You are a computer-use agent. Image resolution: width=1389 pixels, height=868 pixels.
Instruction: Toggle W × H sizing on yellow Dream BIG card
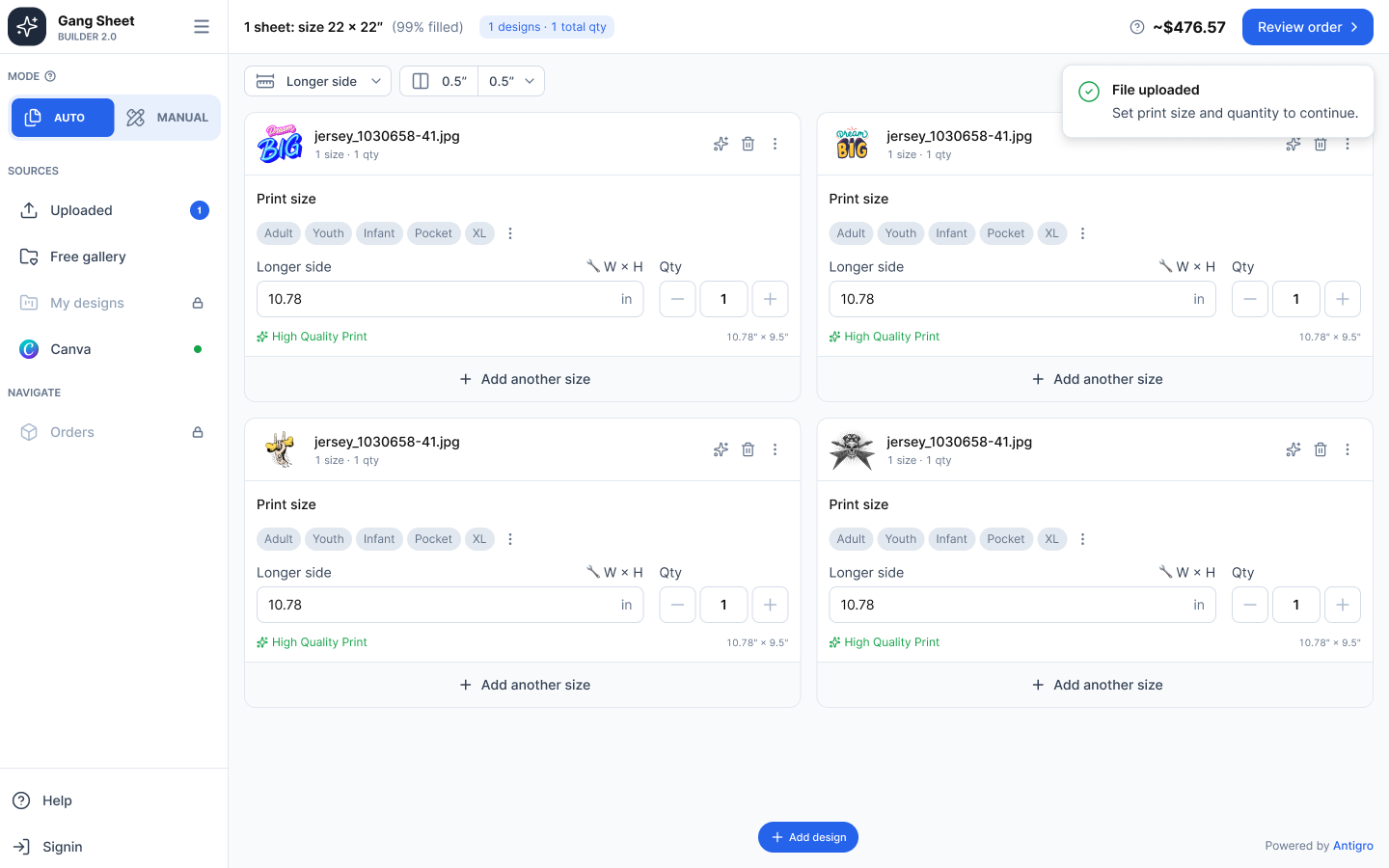click(1186, 266)
